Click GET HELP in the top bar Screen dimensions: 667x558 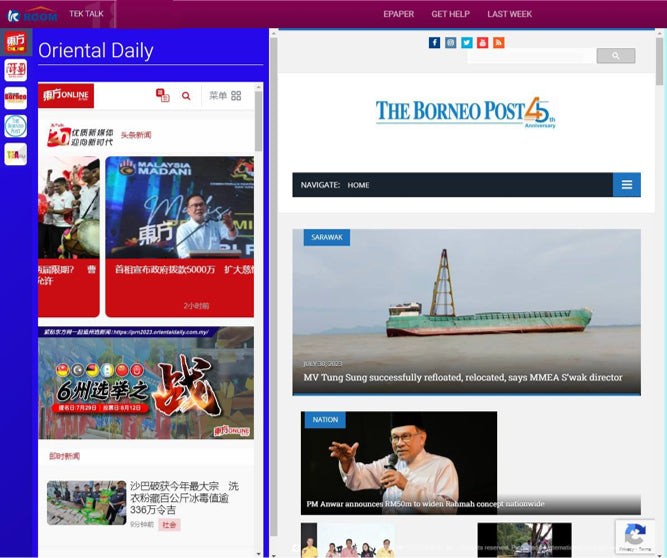pos(450,14)
